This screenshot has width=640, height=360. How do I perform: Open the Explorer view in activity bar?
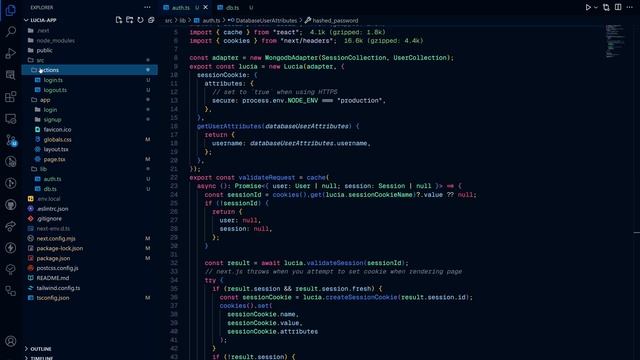(x=11, y=10)
